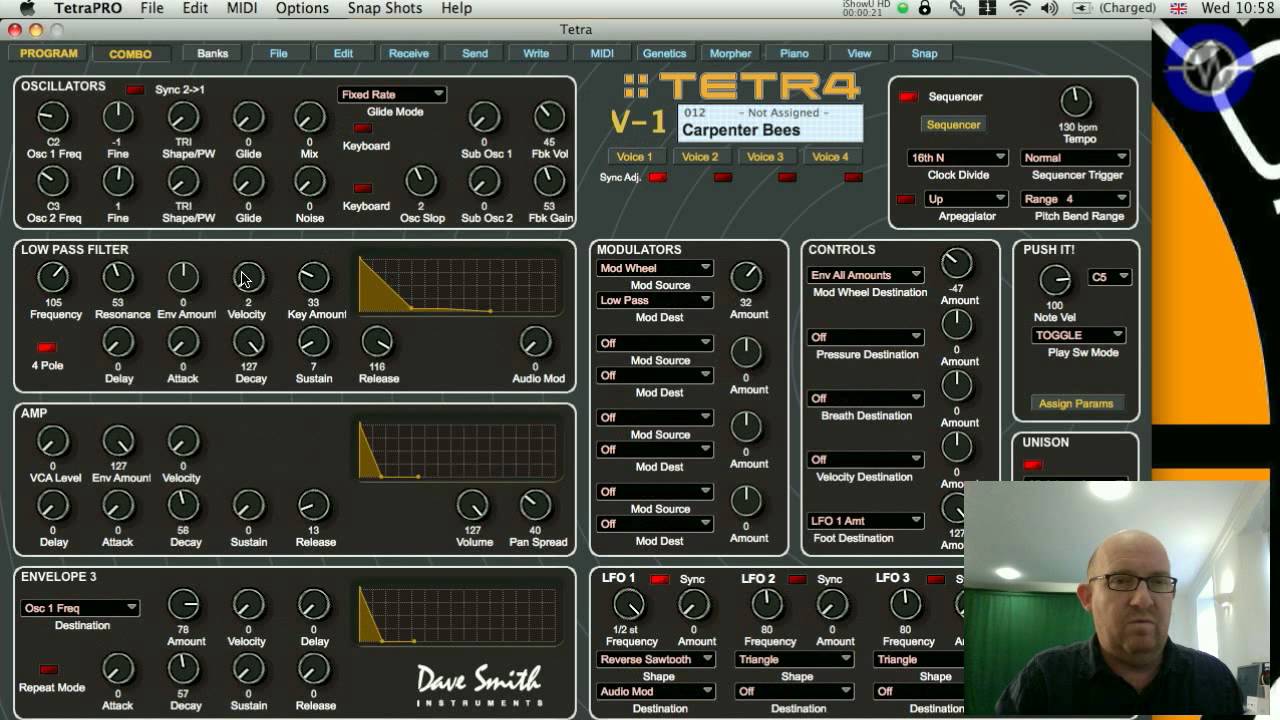Image resolution: width=1280 pixels, height=720 pixels.
Task: Click the Envelope 3 graph display
Action: coord(458,614)
